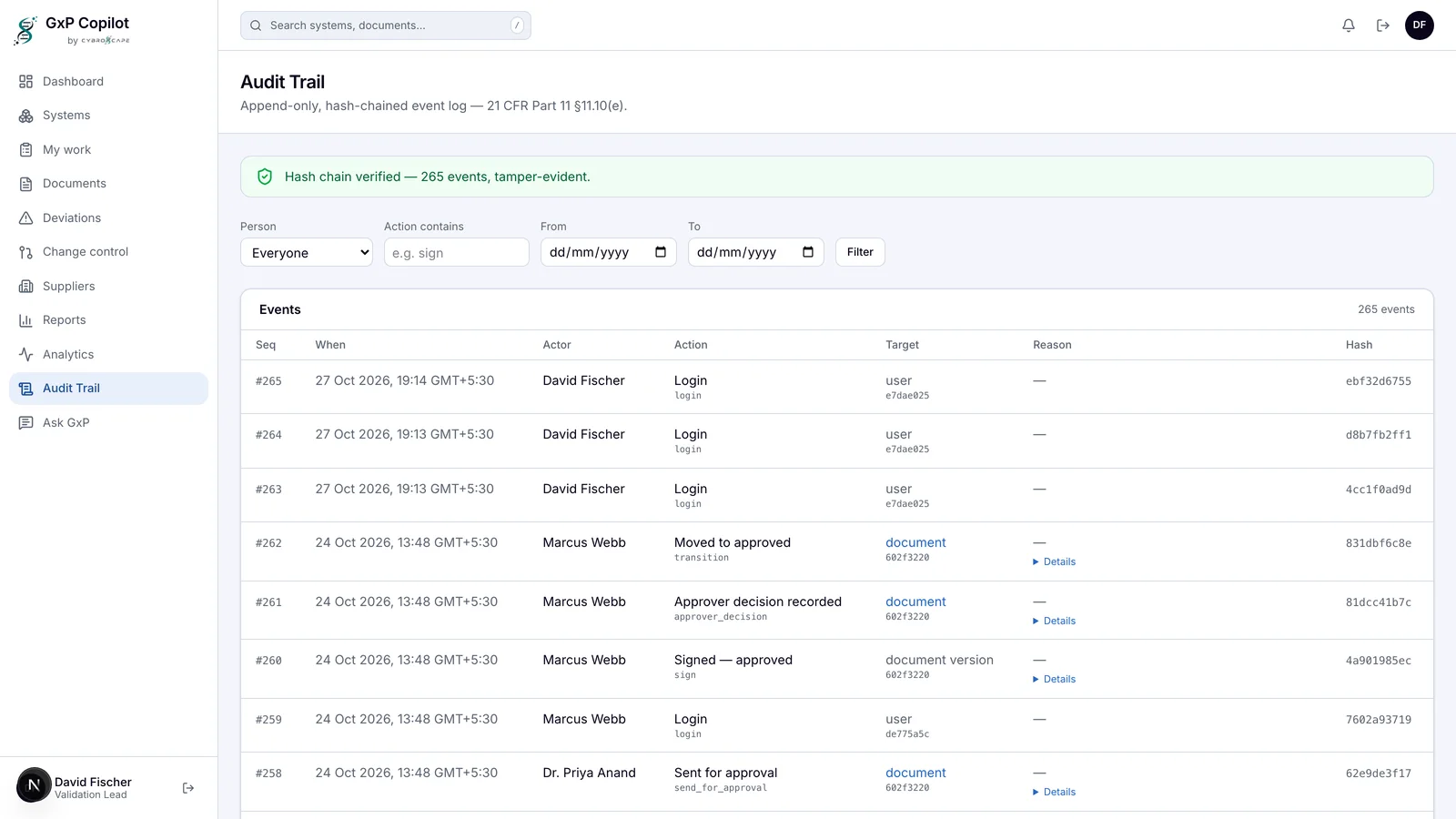The image size is (1456, 819).
Task: Click the Documents file icon
Action: coord(25,184)
